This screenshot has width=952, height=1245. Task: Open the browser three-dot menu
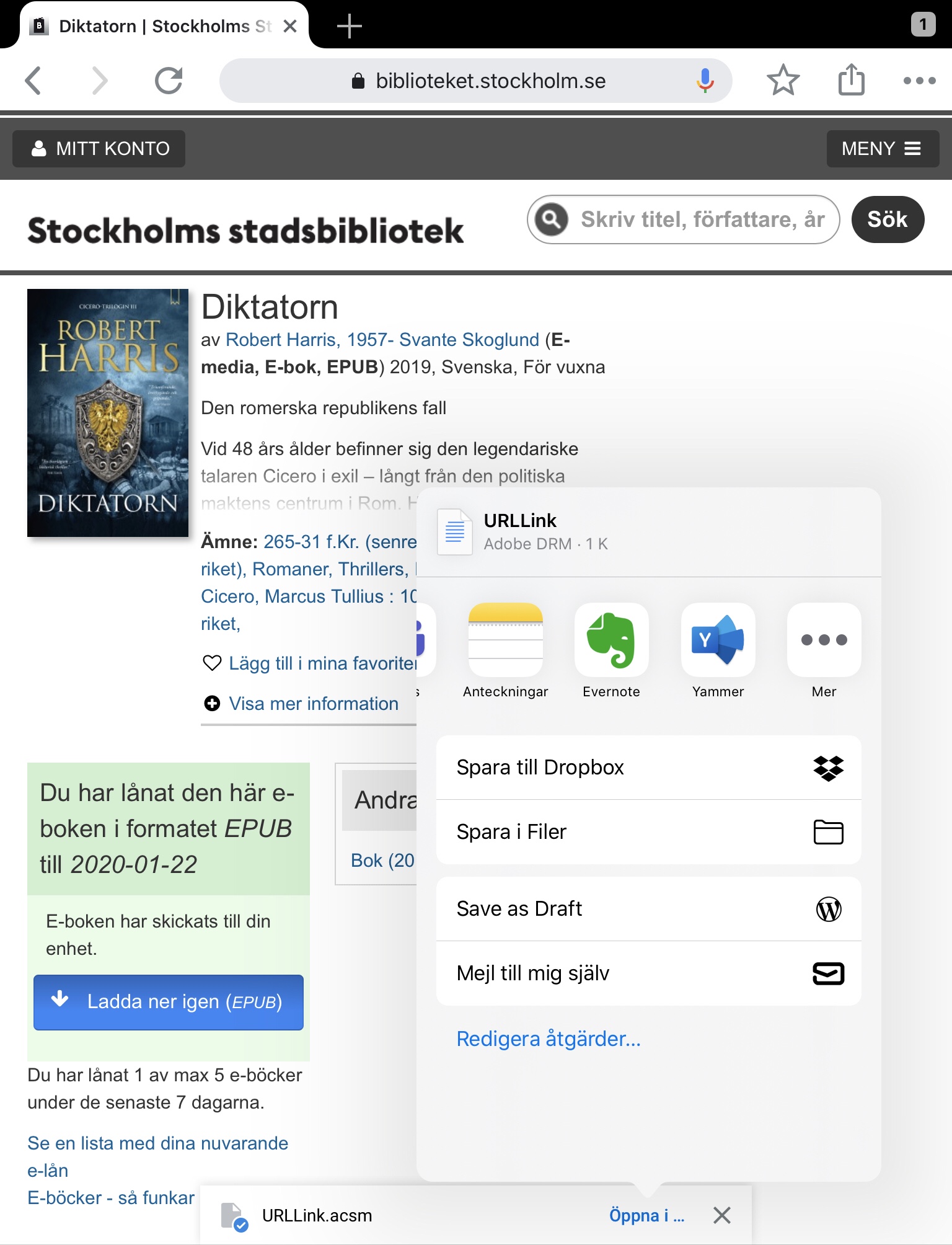pyautogui.click(x=919, y=81)
